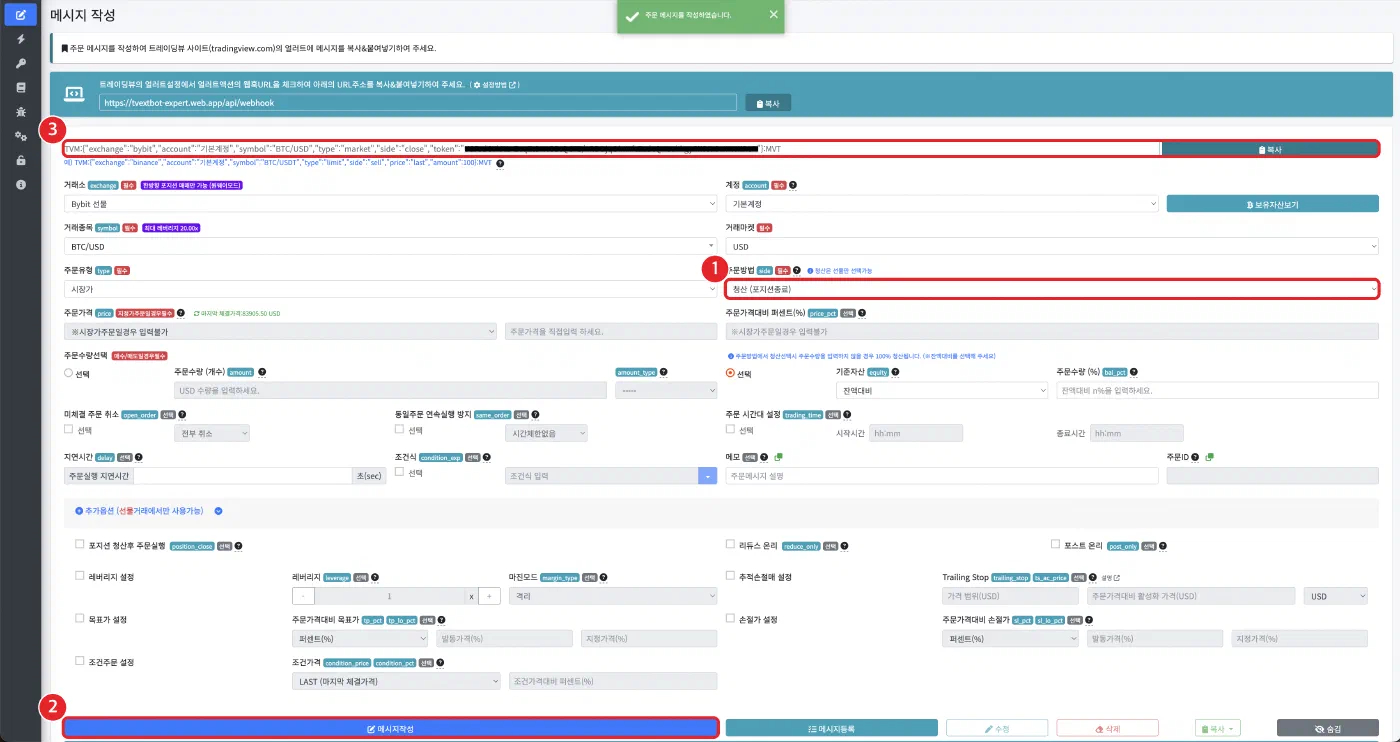
Task: Click the blue 메시지작성 button
Action: [x=390, y=728]
